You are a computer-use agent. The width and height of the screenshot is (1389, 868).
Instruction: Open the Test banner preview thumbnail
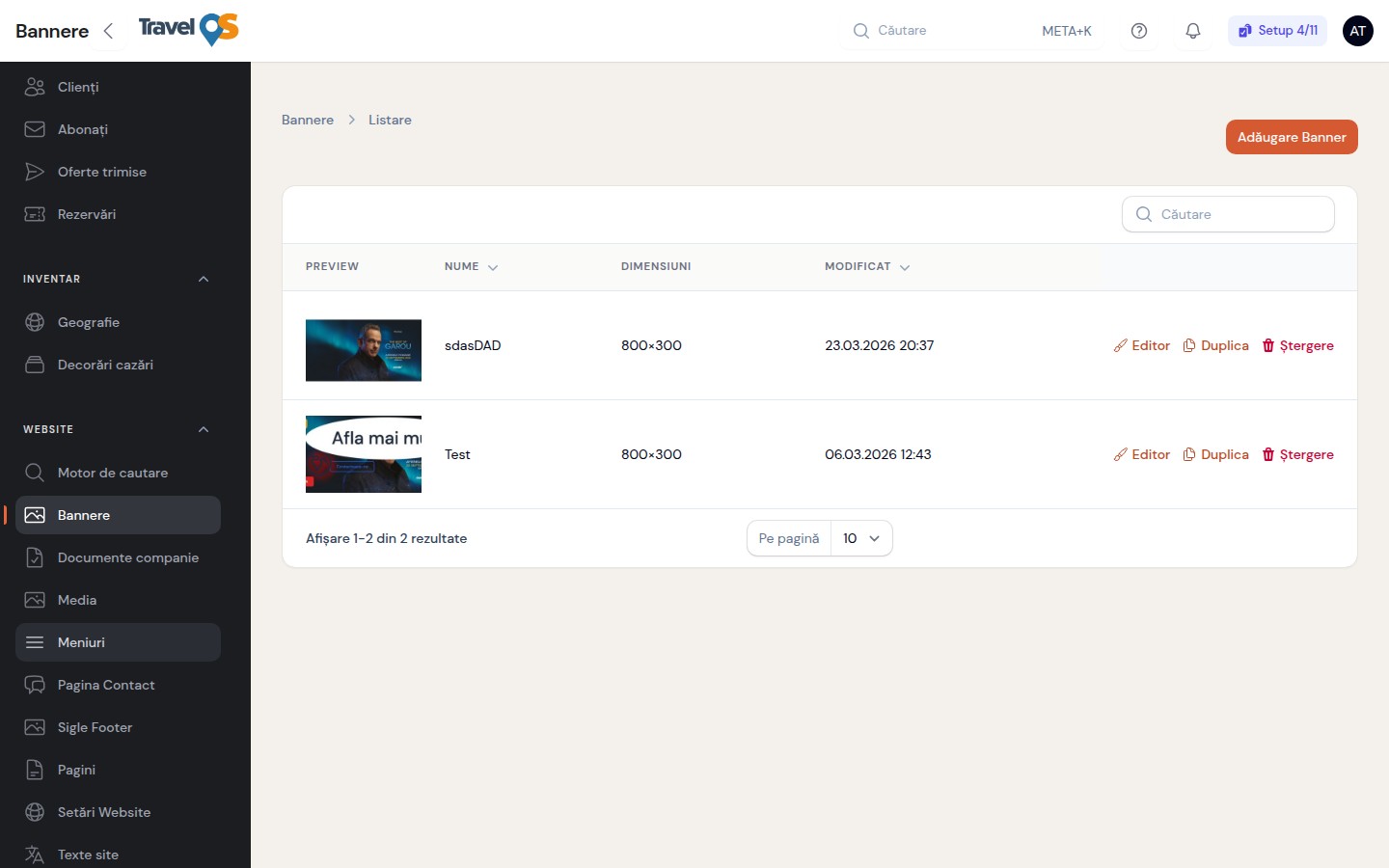tap(364, 454)
